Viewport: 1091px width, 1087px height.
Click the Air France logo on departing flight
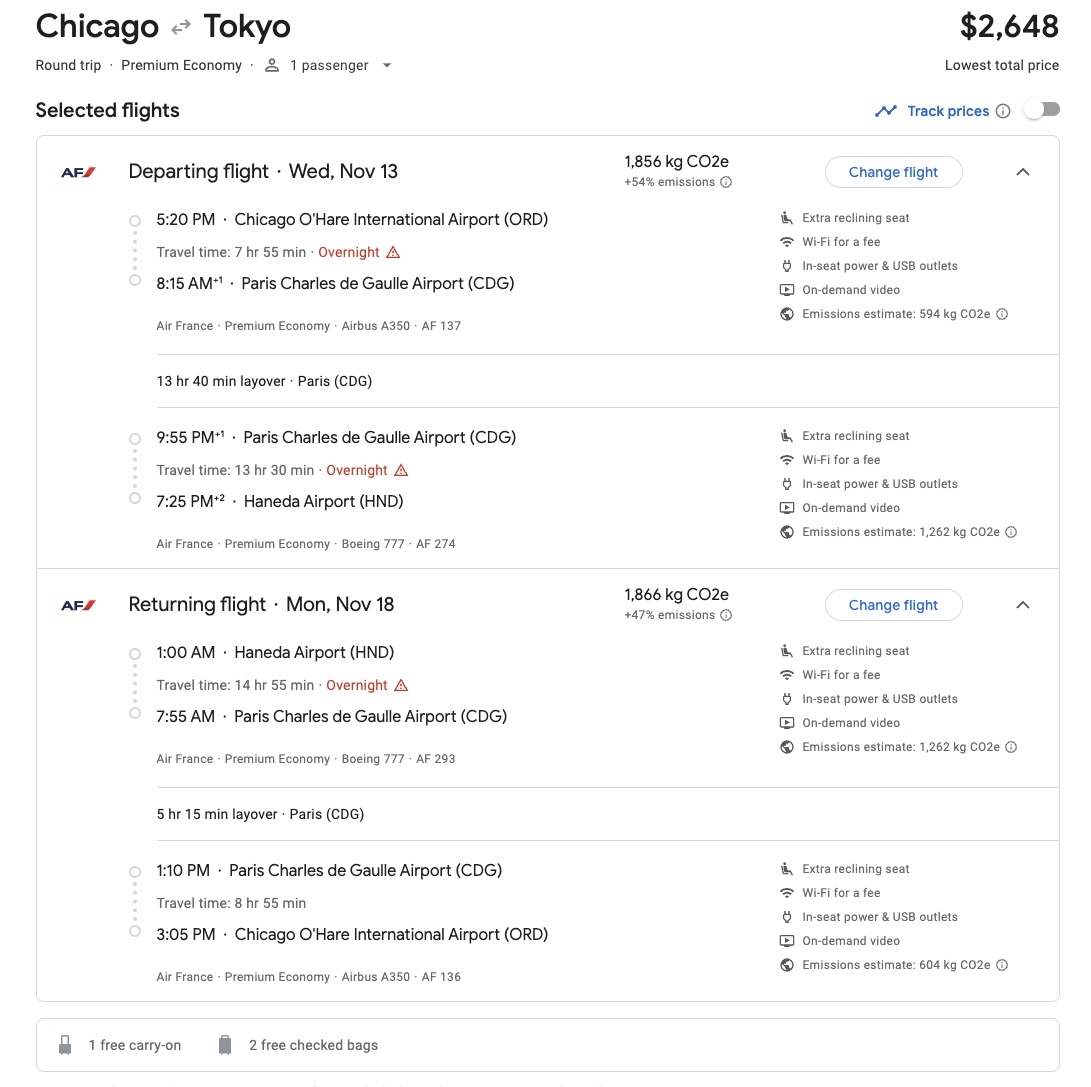[x=79, y=172]
